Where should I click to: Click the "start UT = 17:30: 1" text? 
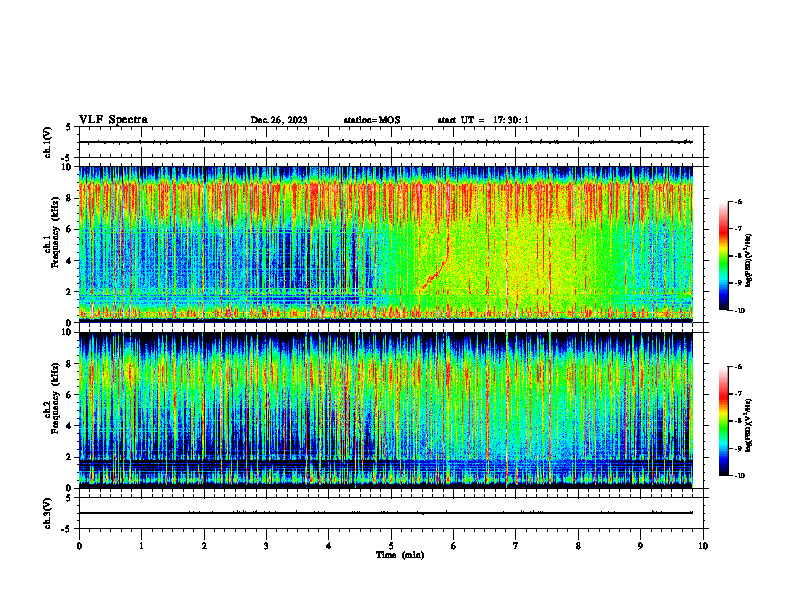tap(483, 120)
